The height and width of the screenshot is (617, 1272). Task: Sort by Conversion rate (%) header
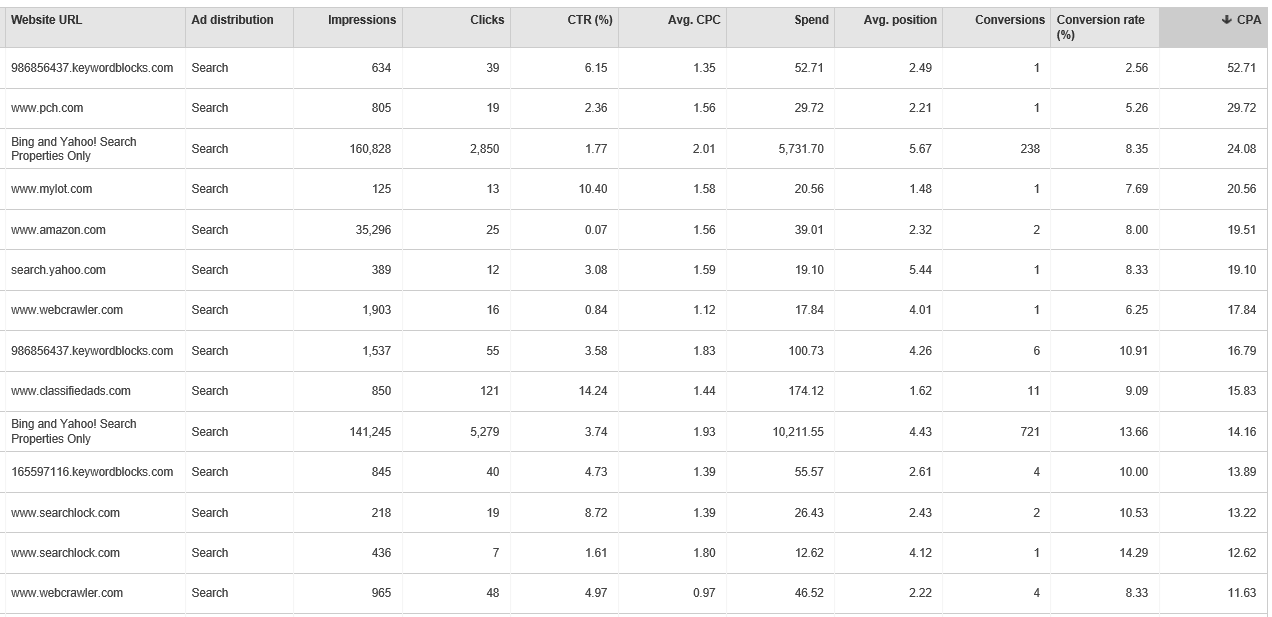tap(1101, 27)
